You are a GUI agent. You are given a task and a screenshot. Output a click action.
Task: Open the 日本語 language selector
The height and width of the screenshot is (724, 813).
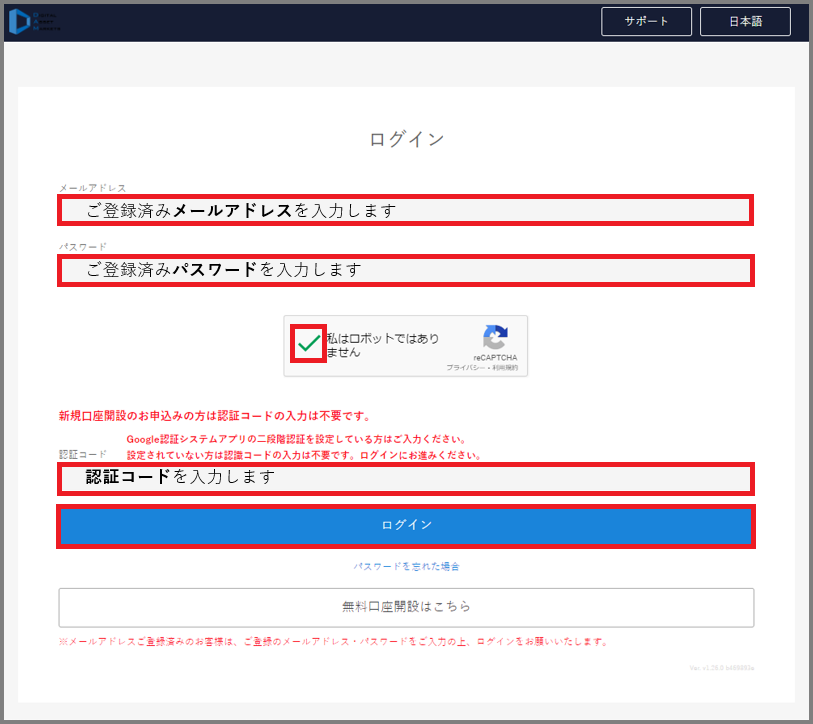(x=745, y=21)
